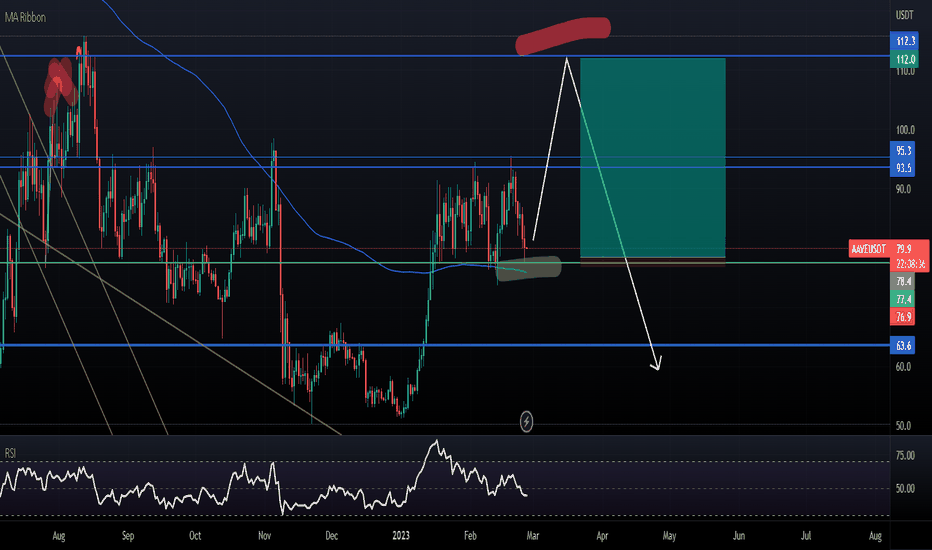The height and width of the screenshot is (550, 932).
Task: Click the Nov label on time axis
Action: (265, 536)
